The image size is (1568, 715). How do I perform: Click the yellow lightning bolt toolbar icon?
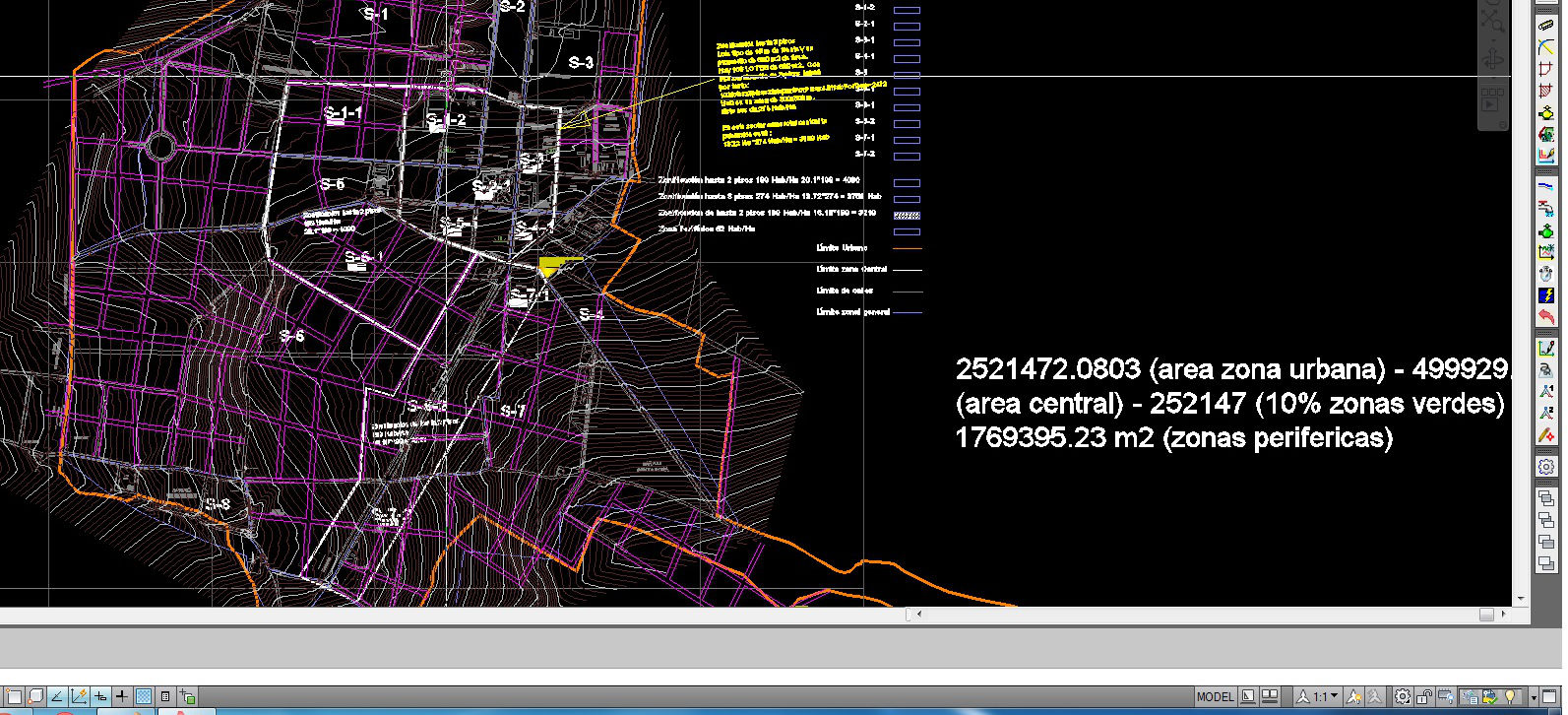point(1546,295)
